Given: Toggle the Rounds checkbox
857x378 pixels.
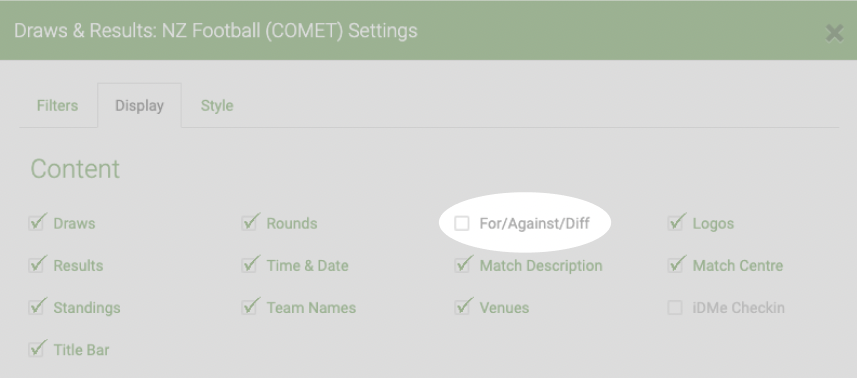Looking at the screenshot, I should tap(249, 223).
